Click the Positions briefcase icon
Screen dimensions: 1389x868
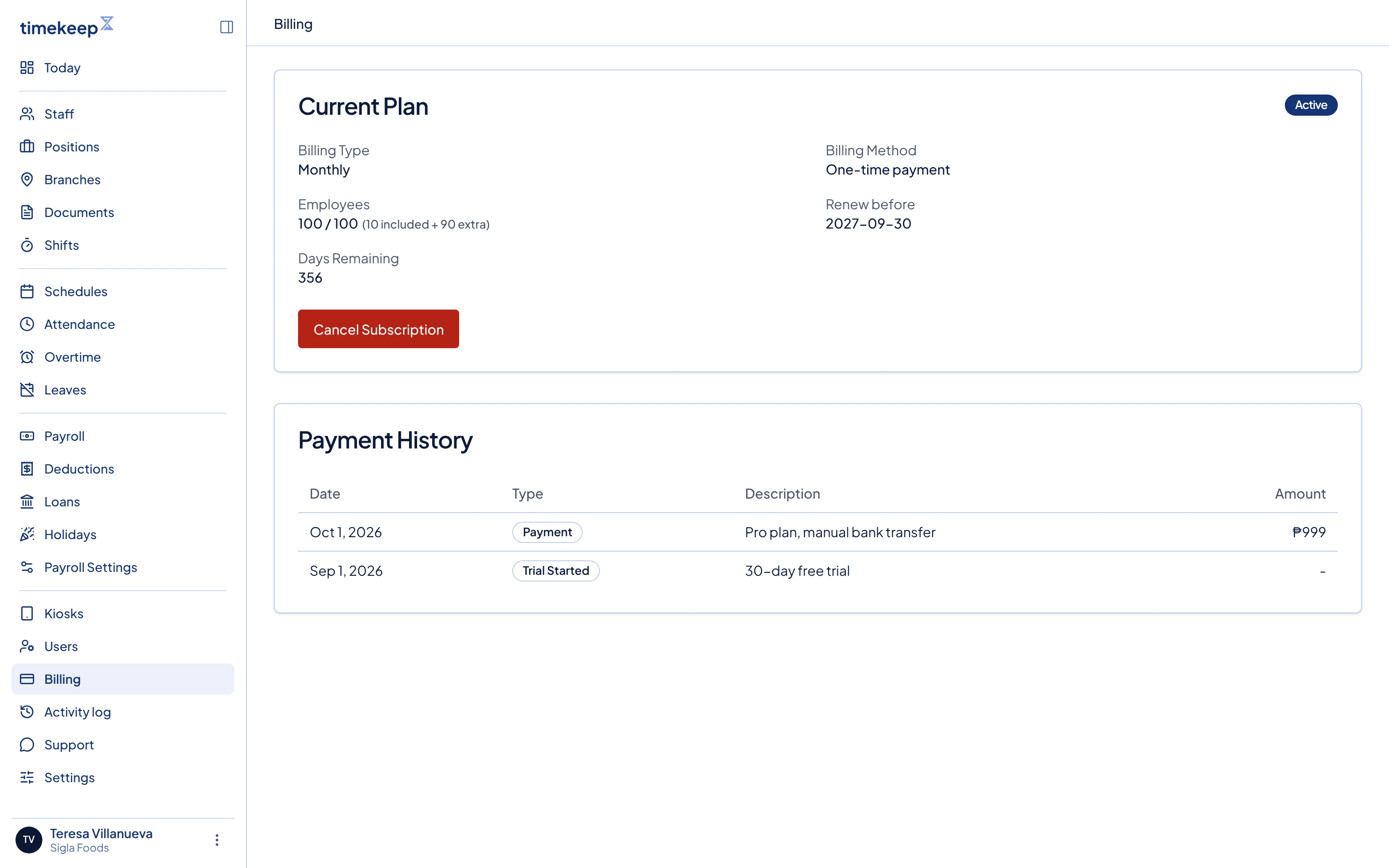27,147
